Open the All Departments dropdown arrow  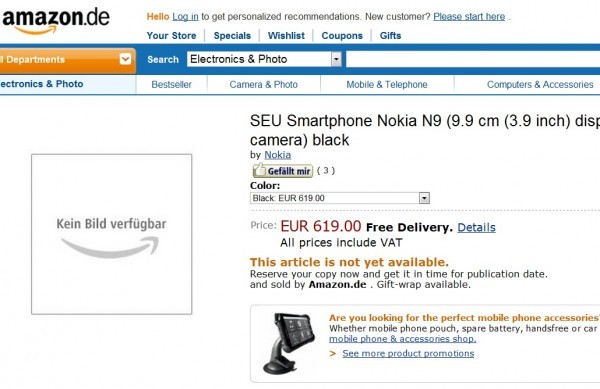pos(125,59)
